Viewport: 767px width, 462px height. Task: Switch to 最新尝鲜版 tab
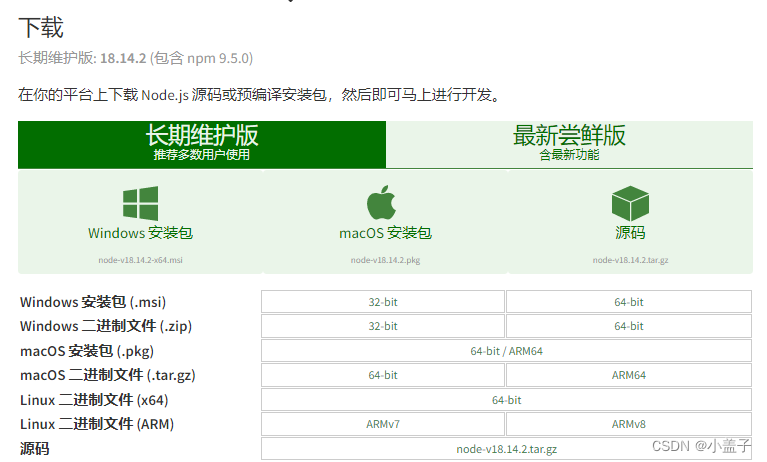click(569, 144)
